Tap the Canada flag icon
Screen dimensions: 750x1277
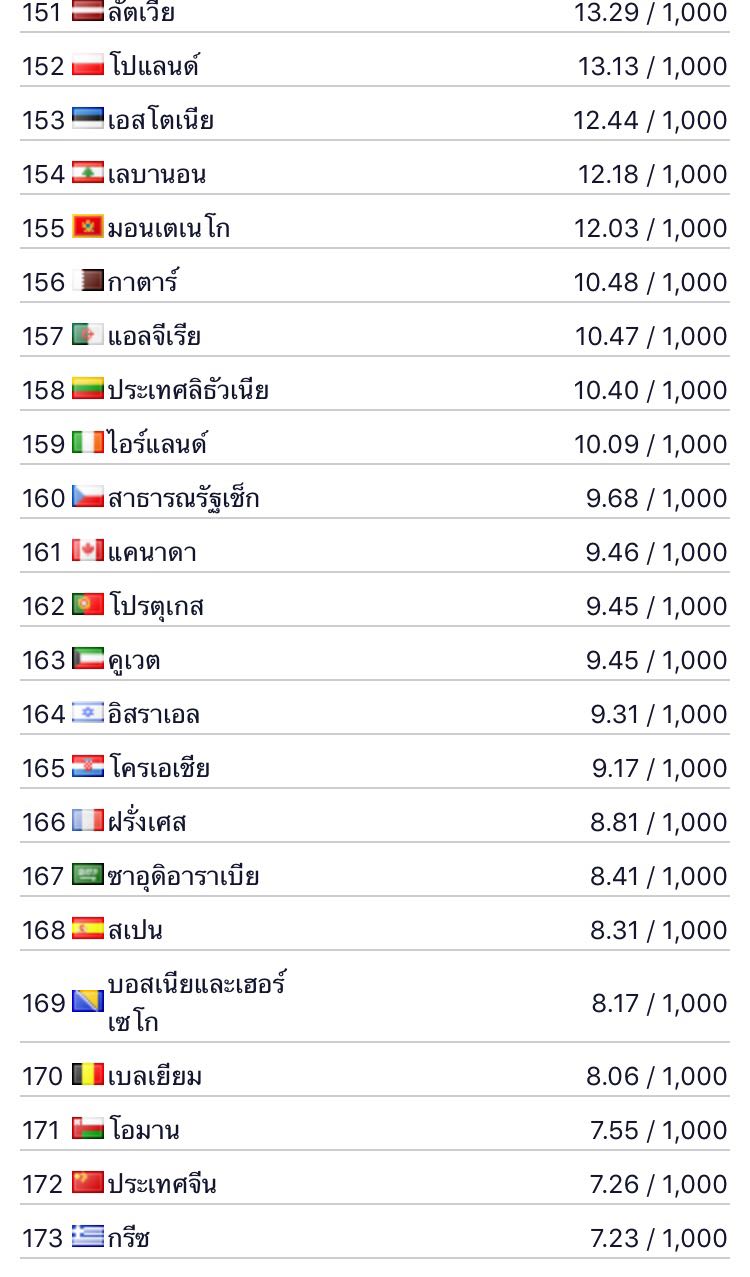tap(88, 551)
